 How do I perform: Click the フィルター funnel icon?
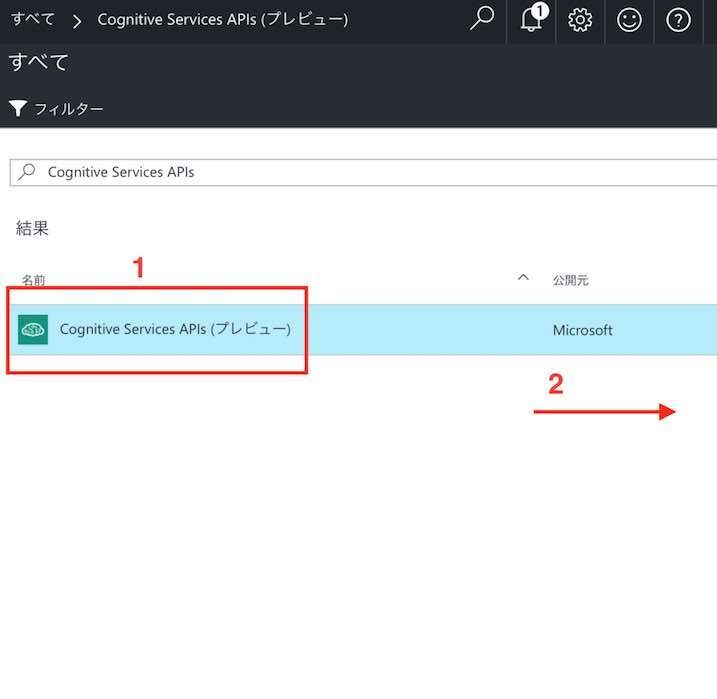18,108
